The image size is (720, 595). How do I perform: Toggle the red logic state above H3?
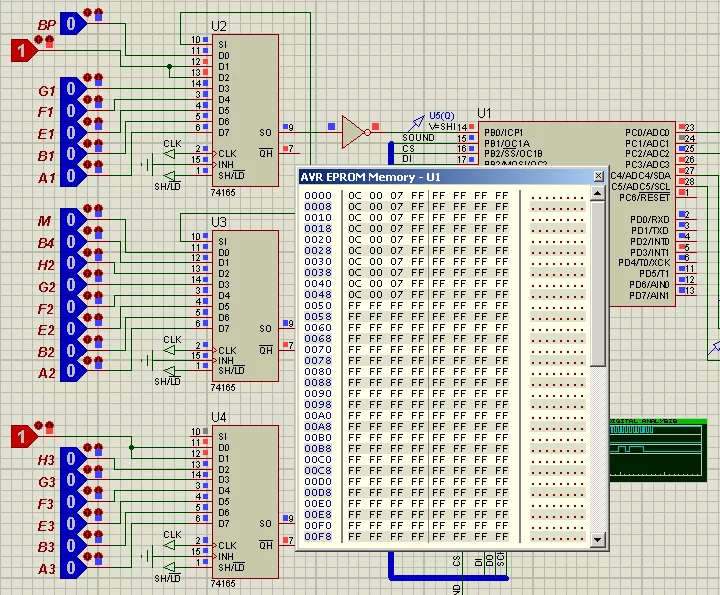pyautogui.click(x=21, y=436)
